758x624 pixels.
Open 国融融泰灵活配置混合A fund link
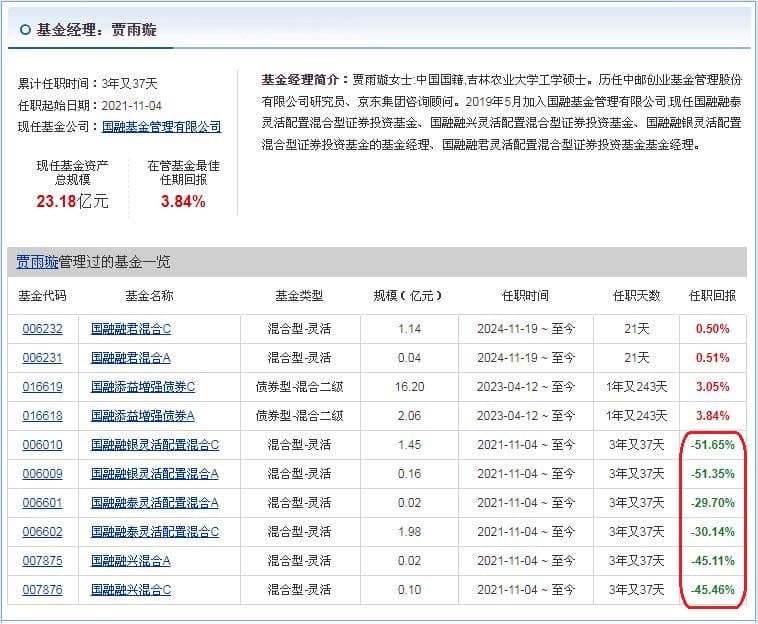[x=155, y=502]
